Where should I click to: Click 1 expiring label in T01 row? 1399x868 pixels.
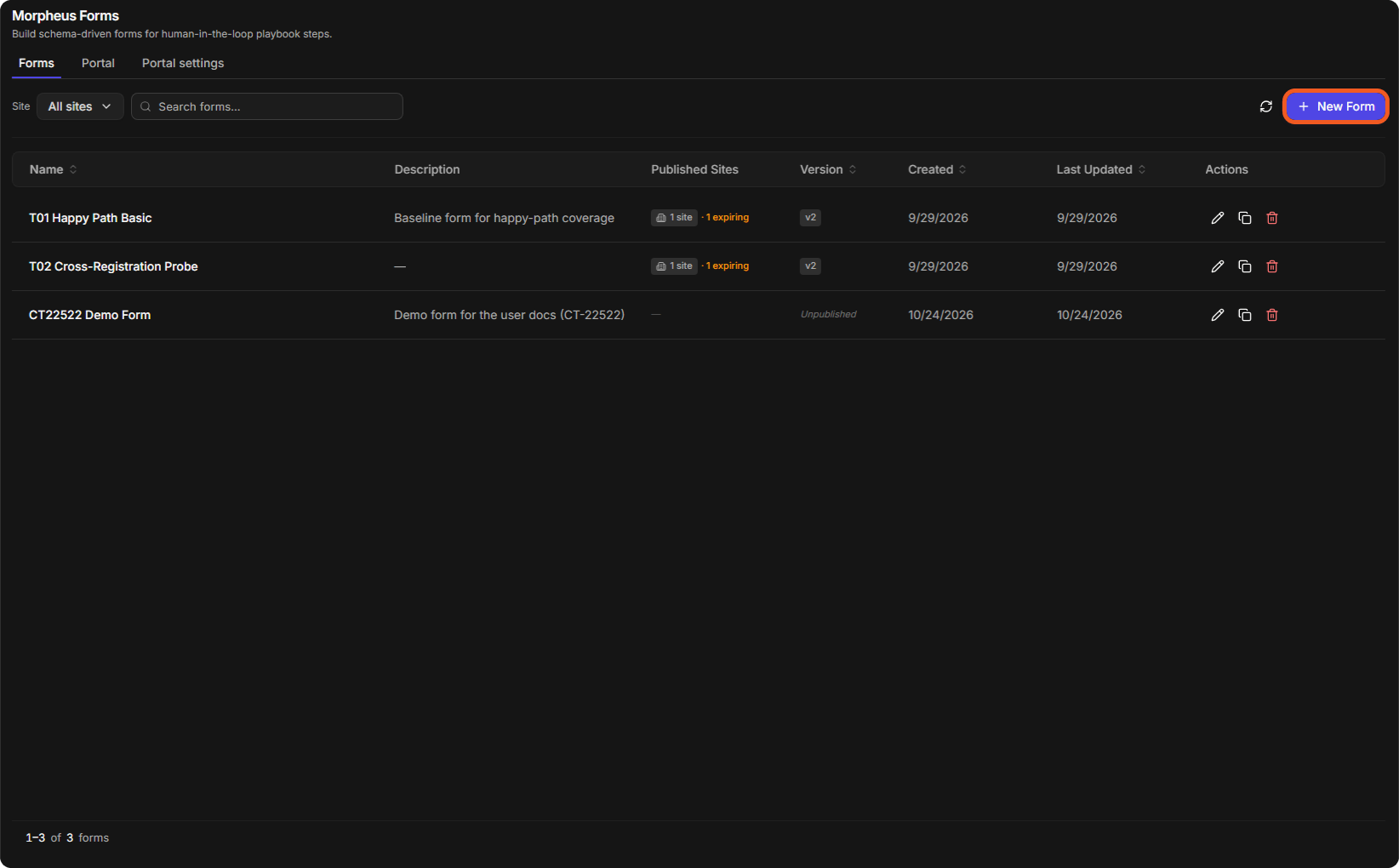[727, 218]
